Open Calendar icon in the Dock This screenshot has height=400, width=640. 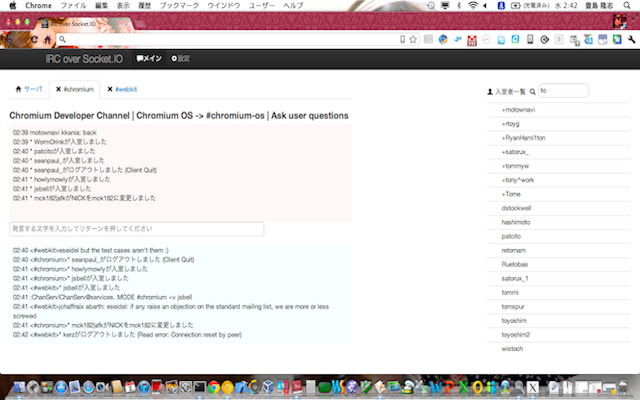tap(130, 387)
